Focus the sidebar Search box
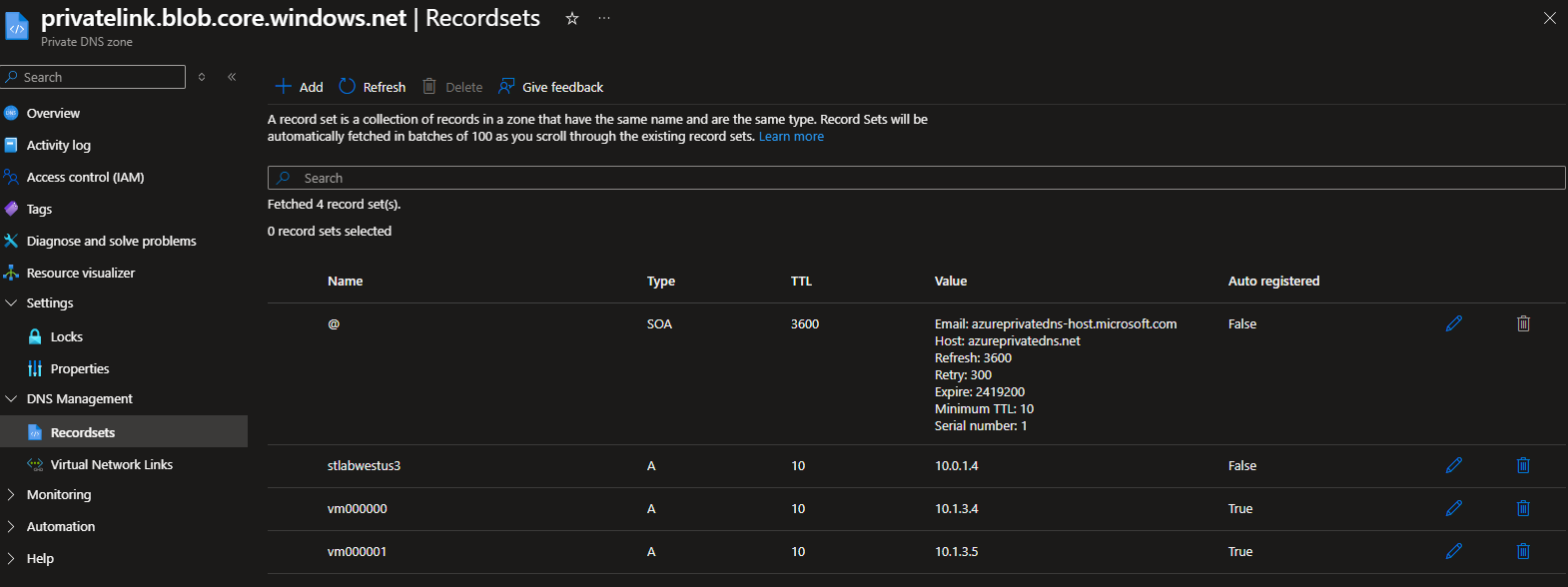The image size is (1568, 587). click(93, 77)
